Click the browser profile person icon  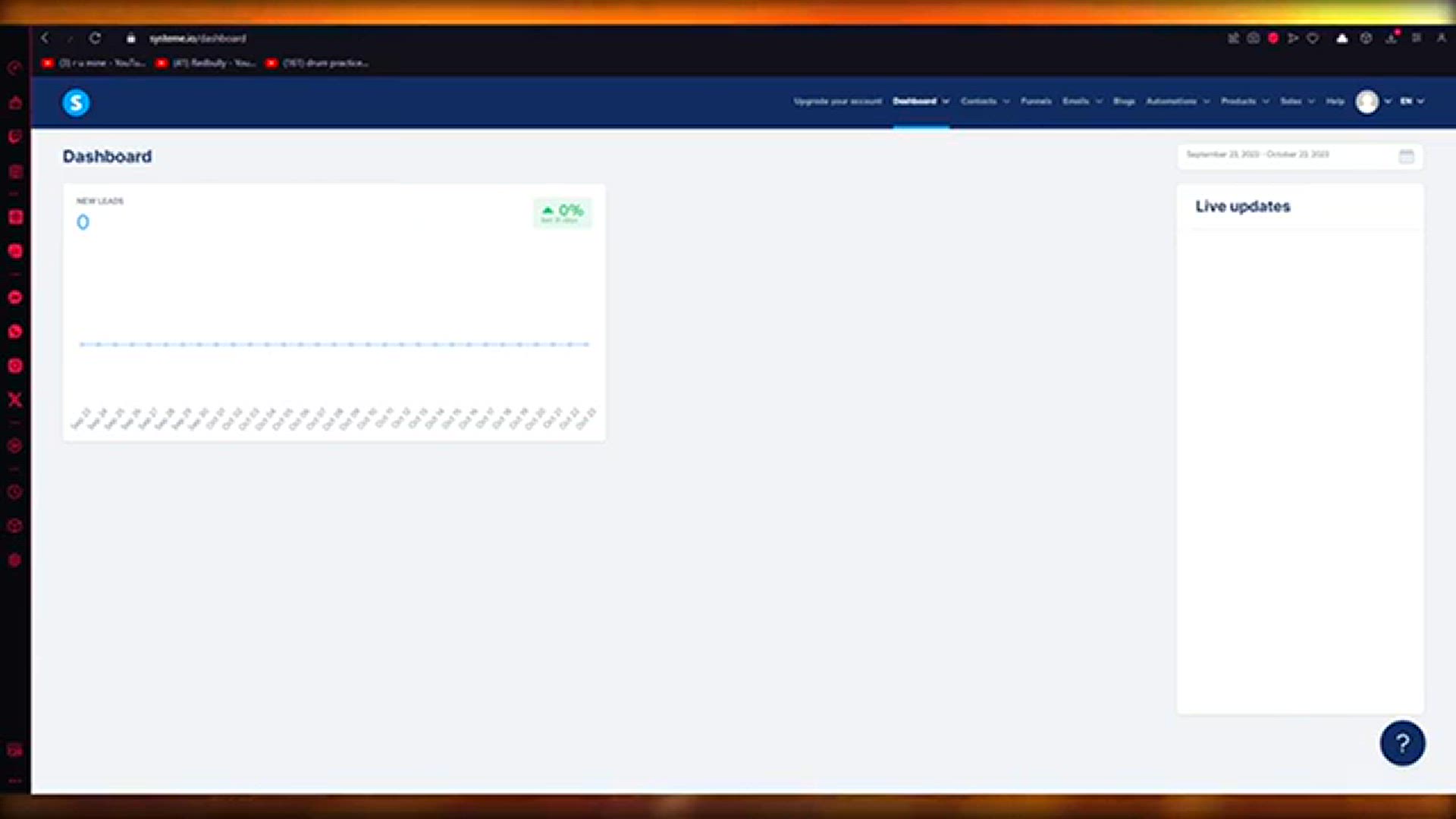pyautogui.click(x=1441, y=38)
